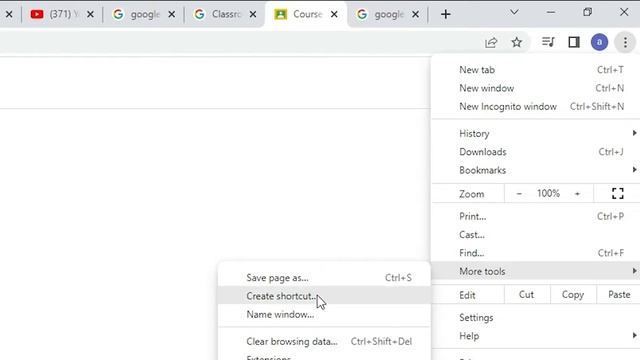Decrease zoom with the minus button
Screen dimensions: 640x360
[x=519, y=193]
